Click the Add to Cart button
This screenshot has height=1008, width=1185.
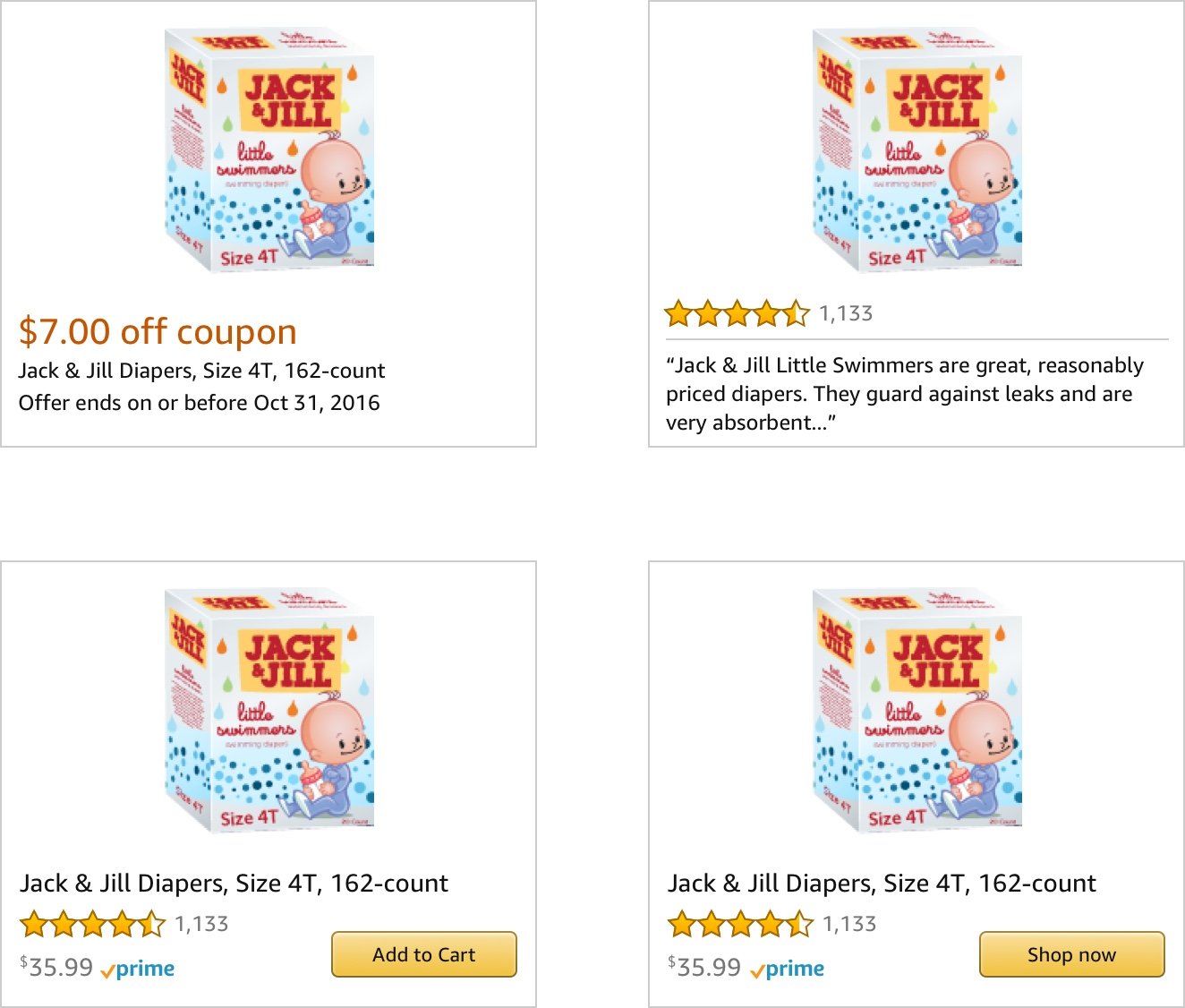pos(424,954)
